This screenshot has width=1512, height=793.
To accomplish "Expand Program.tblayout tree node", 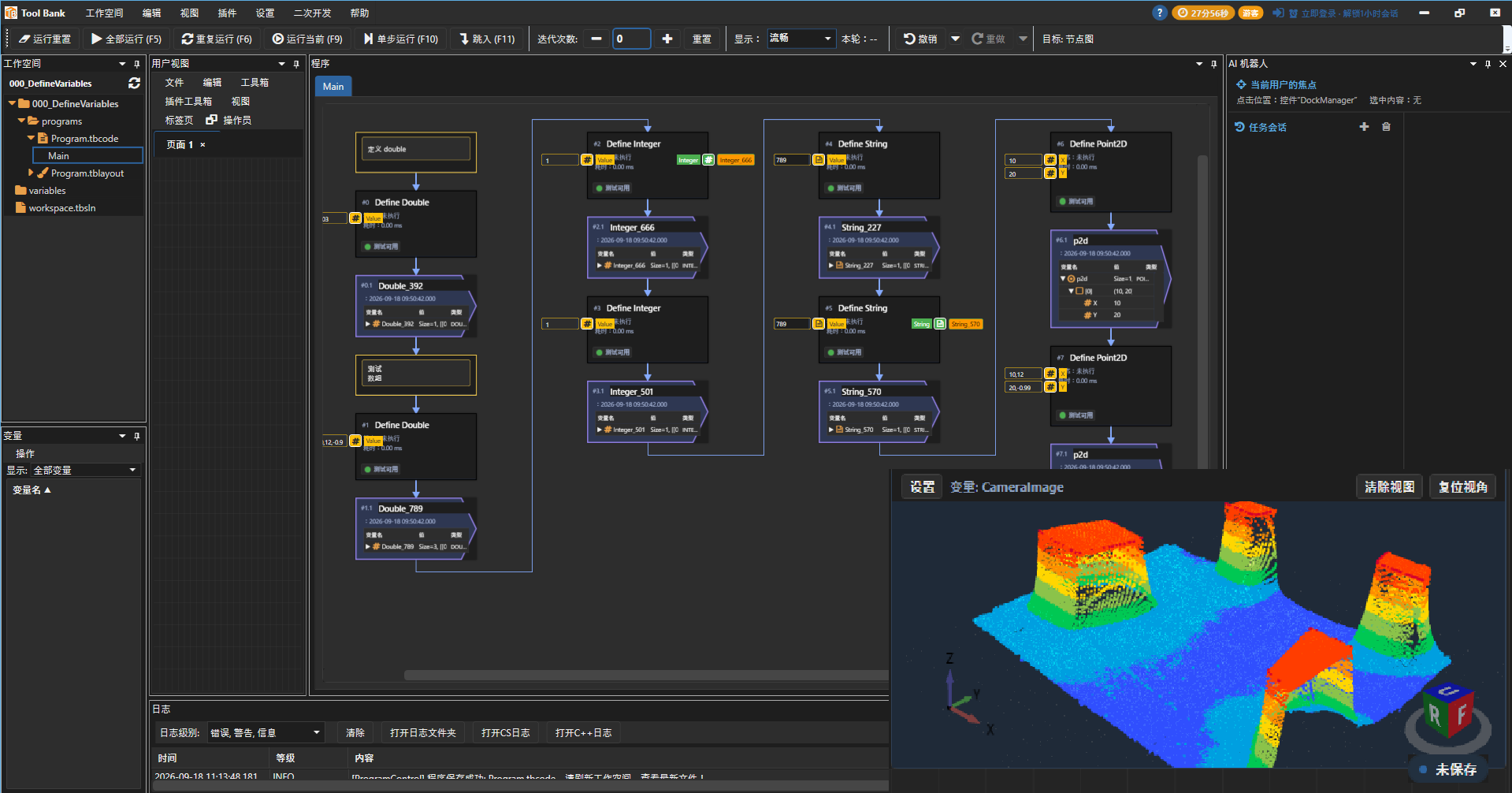I will (x=31, y=173).
